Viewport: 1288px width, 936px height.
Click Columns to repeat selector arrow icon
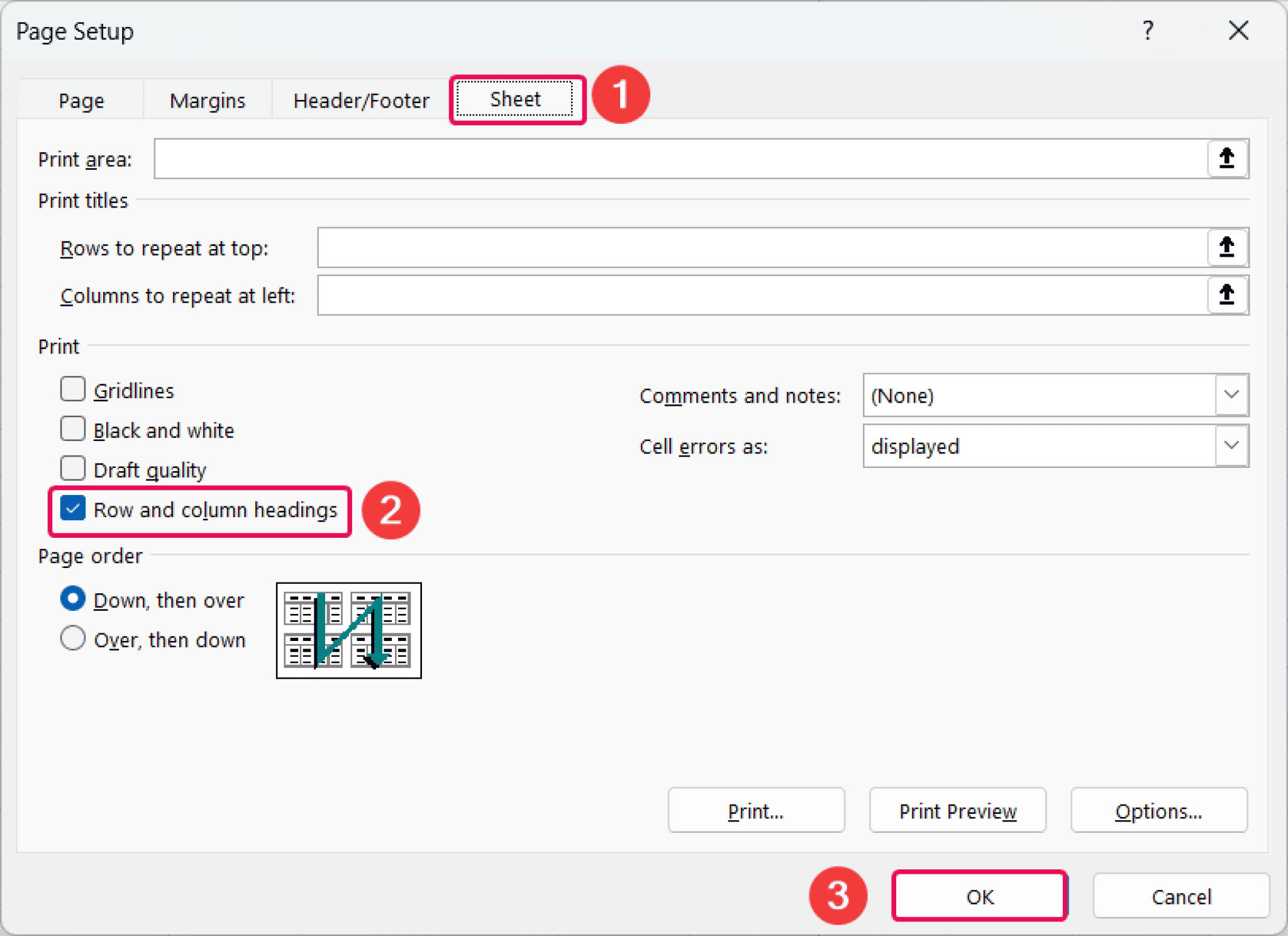pyautogui.click(x=1226, y=295)
